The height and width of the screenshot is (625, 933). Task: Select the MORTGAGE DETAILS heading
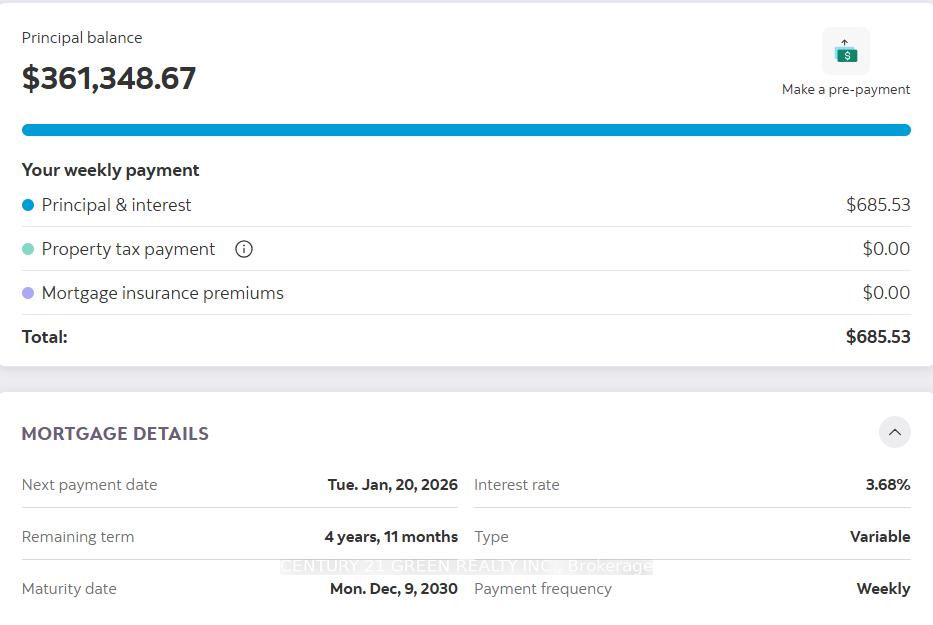click(115, 434)
